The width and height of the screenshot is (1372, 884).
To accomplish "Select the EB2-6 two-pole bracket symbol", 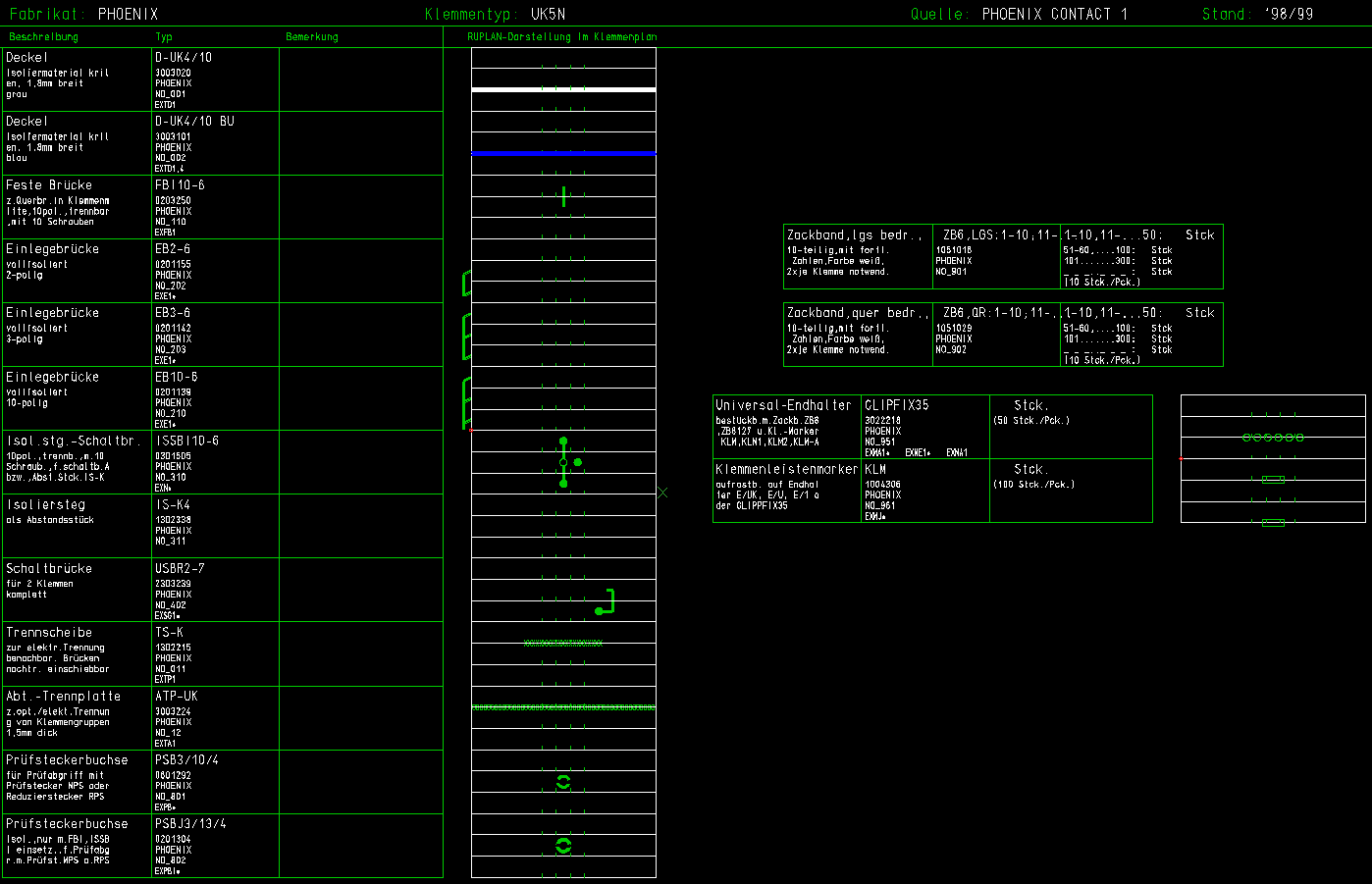I will pos(467,283).
